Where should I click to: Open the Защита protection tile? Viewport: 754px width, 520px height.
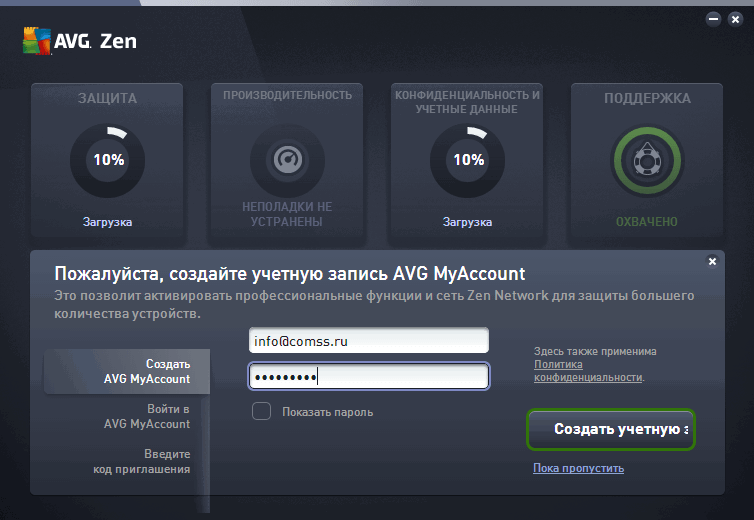pyautogui.click(x=107, y=160)
